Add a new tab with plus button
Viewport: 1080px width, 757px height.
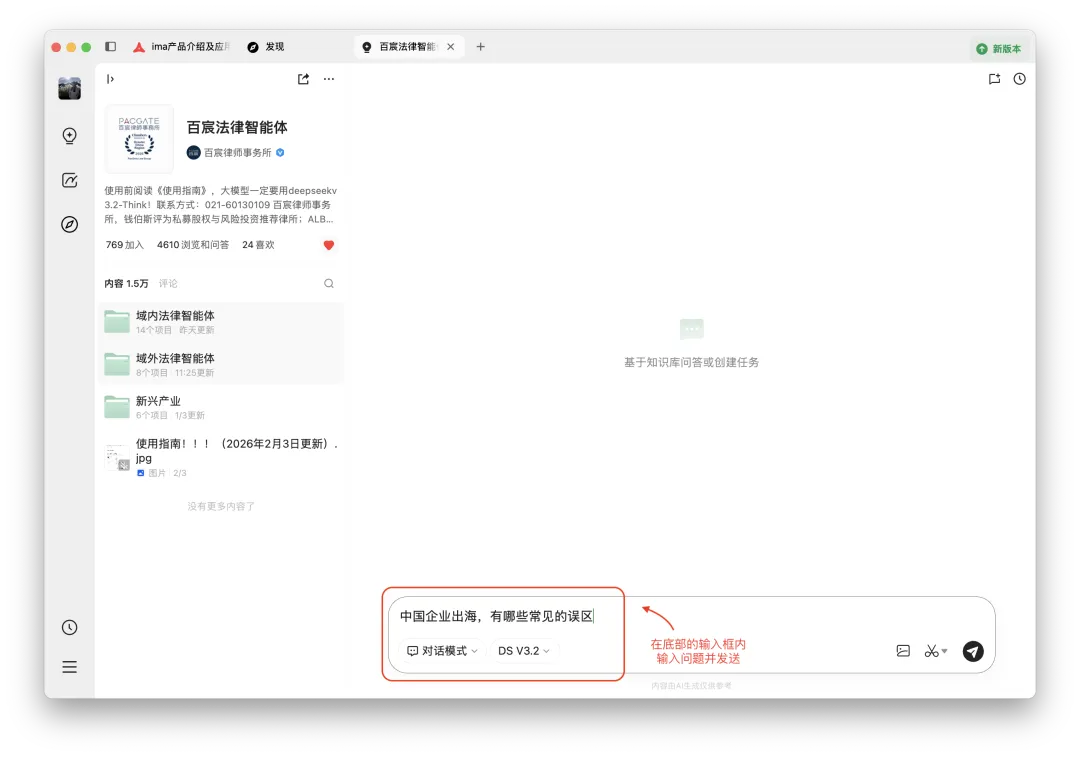tap(481, 47)
